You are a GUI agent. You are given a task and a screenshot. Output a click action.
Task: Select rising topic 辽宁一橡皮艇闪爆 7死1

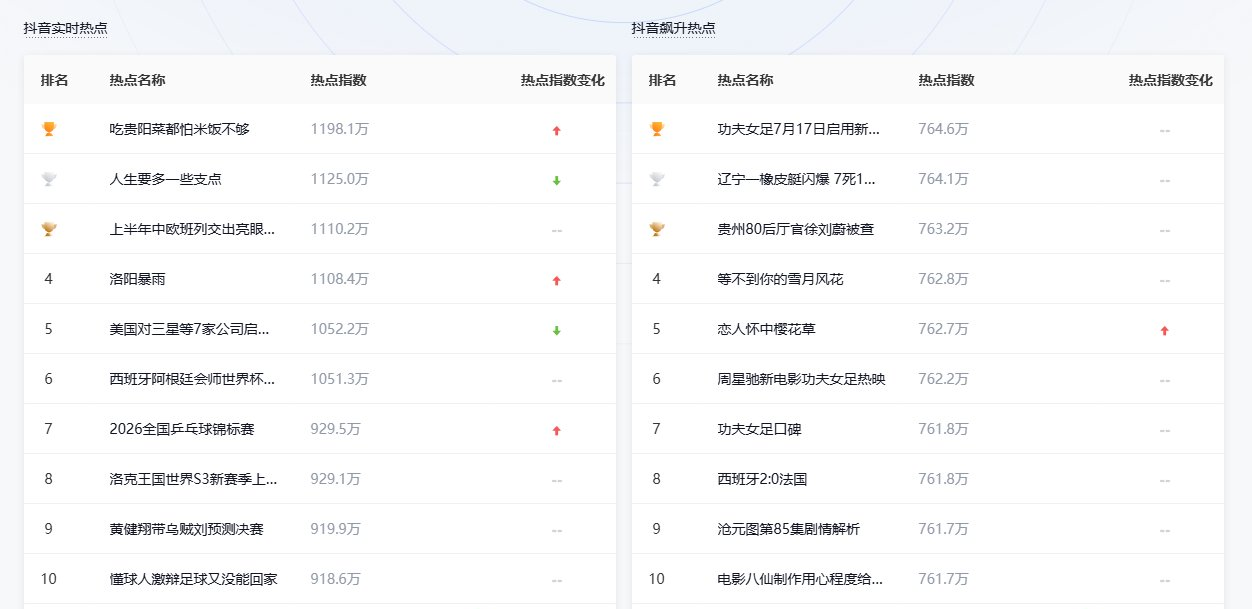pyautogui.click(x=797, y=179)
